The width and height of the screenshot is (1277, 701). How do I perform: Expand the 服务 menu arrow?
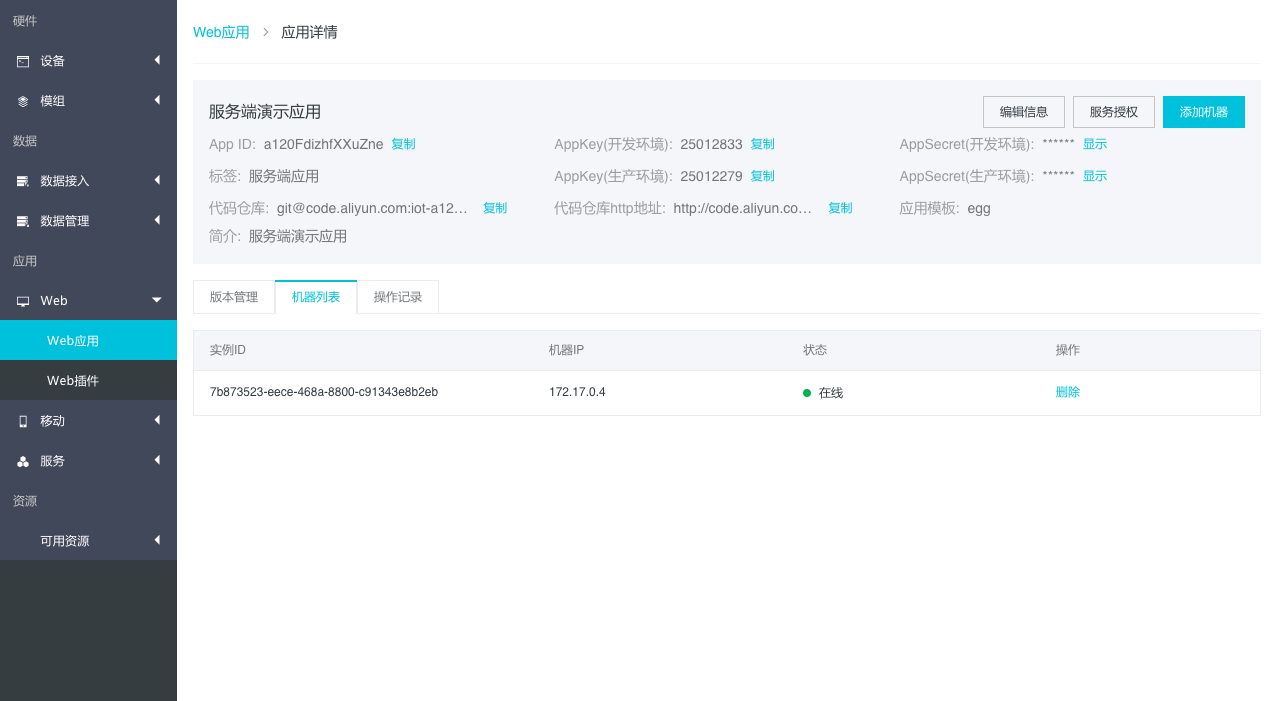coord(157,460)
